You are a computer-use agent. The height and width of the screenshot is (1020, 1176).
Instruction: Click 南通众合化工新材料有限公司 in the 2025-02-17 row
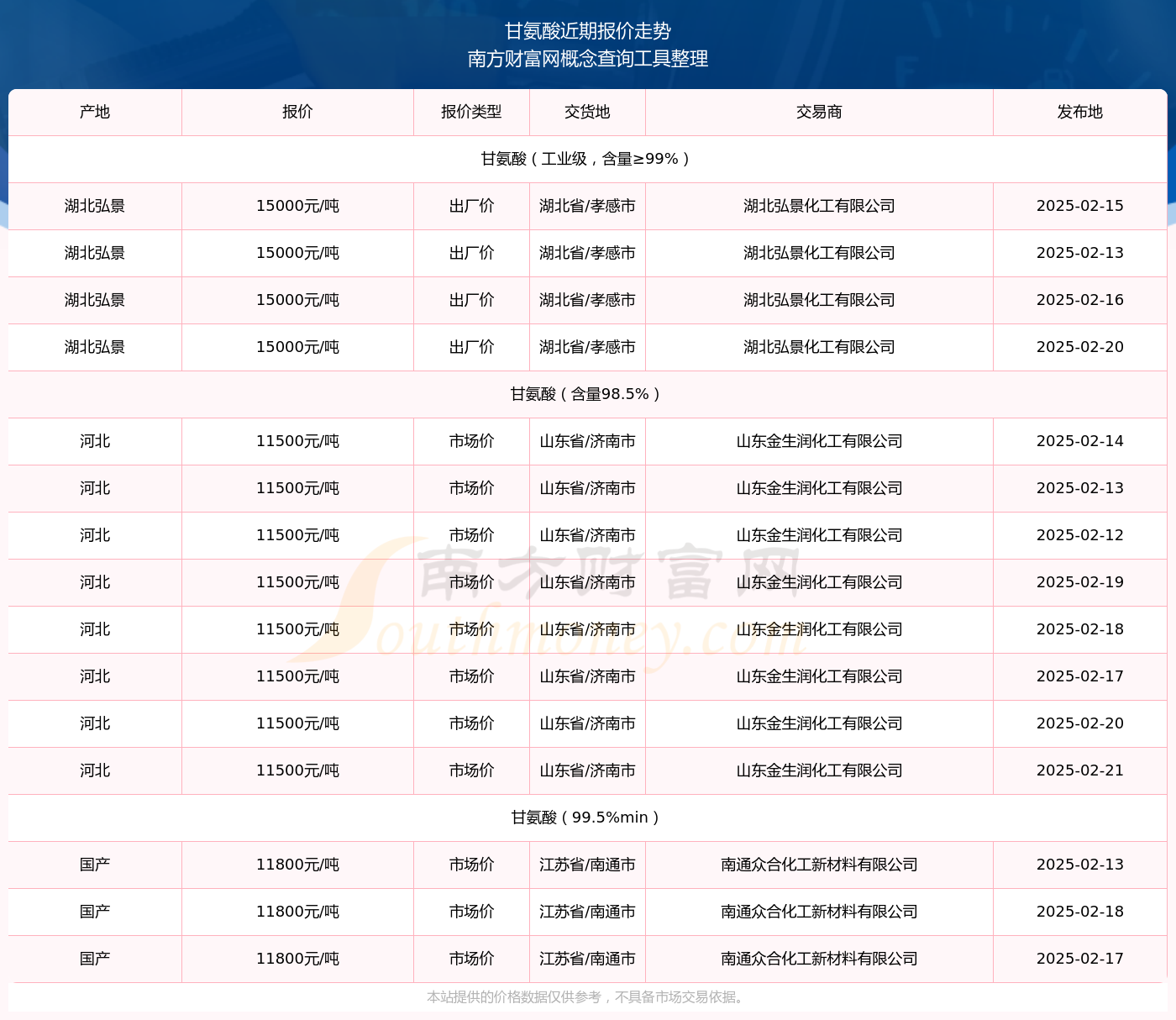(x=819, y=959)
